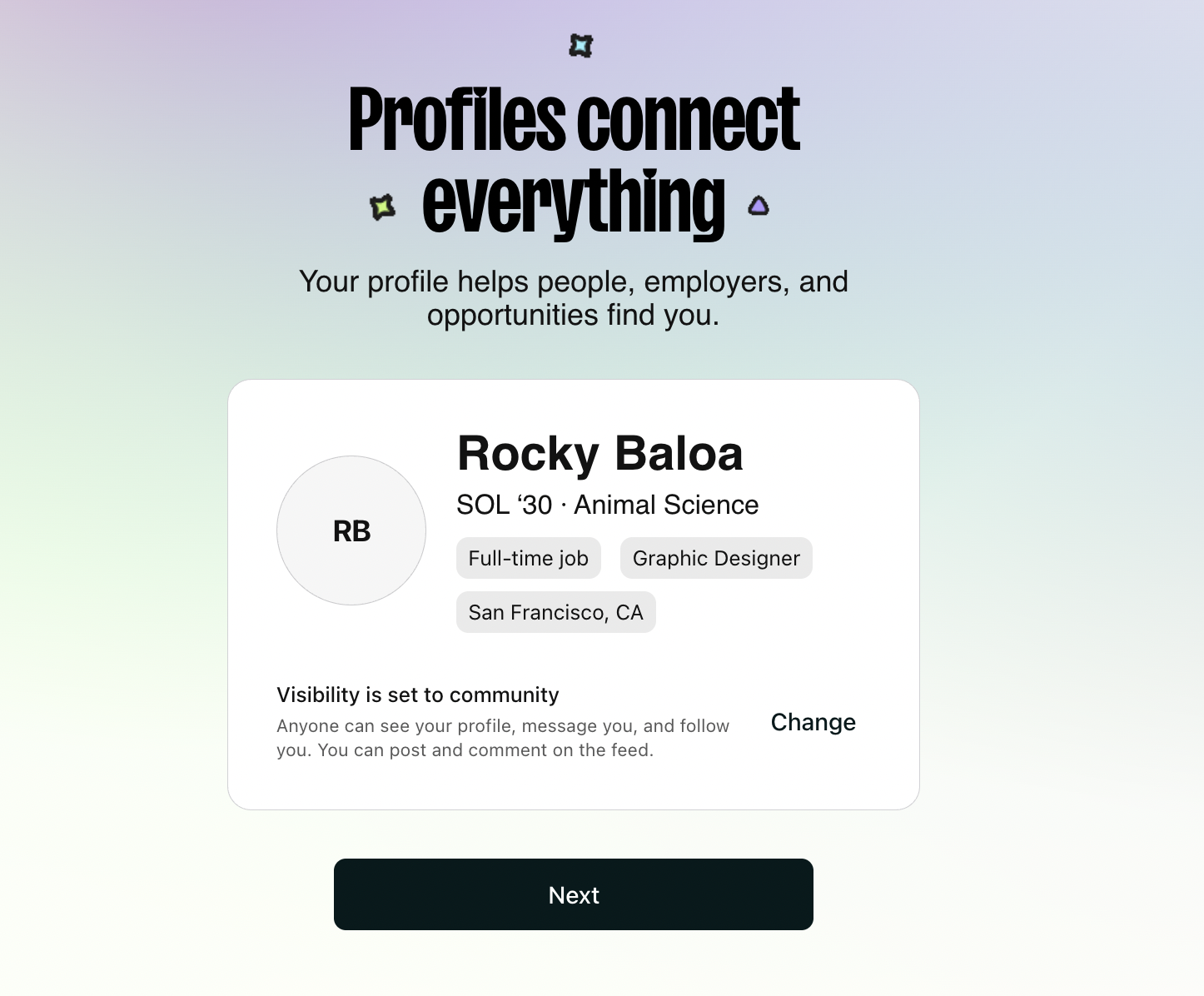Toggle the Full-time job tag
Image resolution: width=1204 pixels, height=996 pixels.
[528, 558]
